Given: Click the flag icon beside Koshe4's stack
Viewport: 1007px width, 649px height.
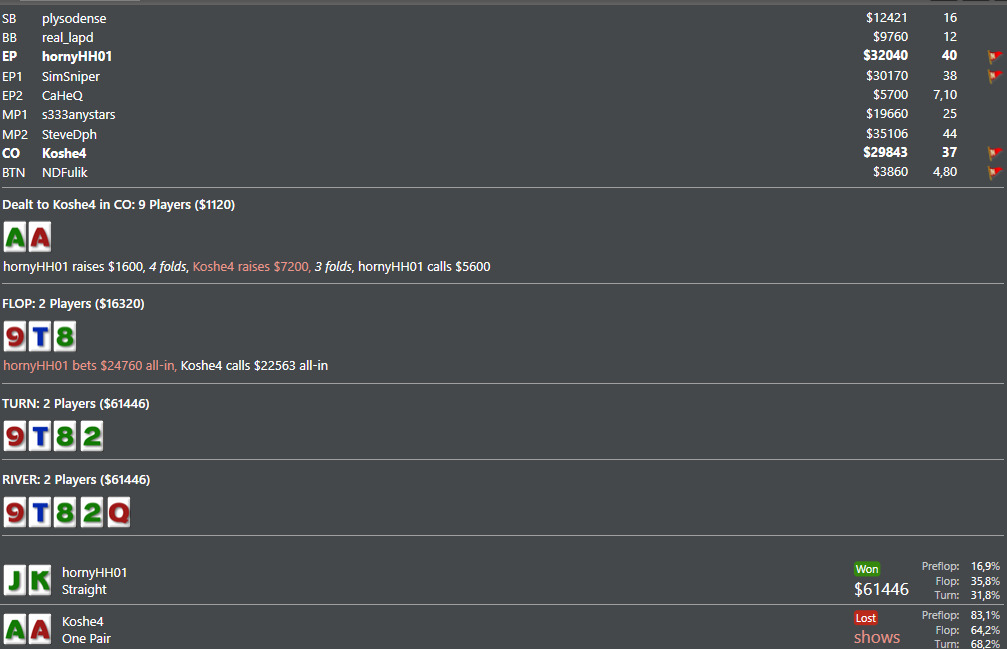Looking at the screenshot, I should (995, 153).
